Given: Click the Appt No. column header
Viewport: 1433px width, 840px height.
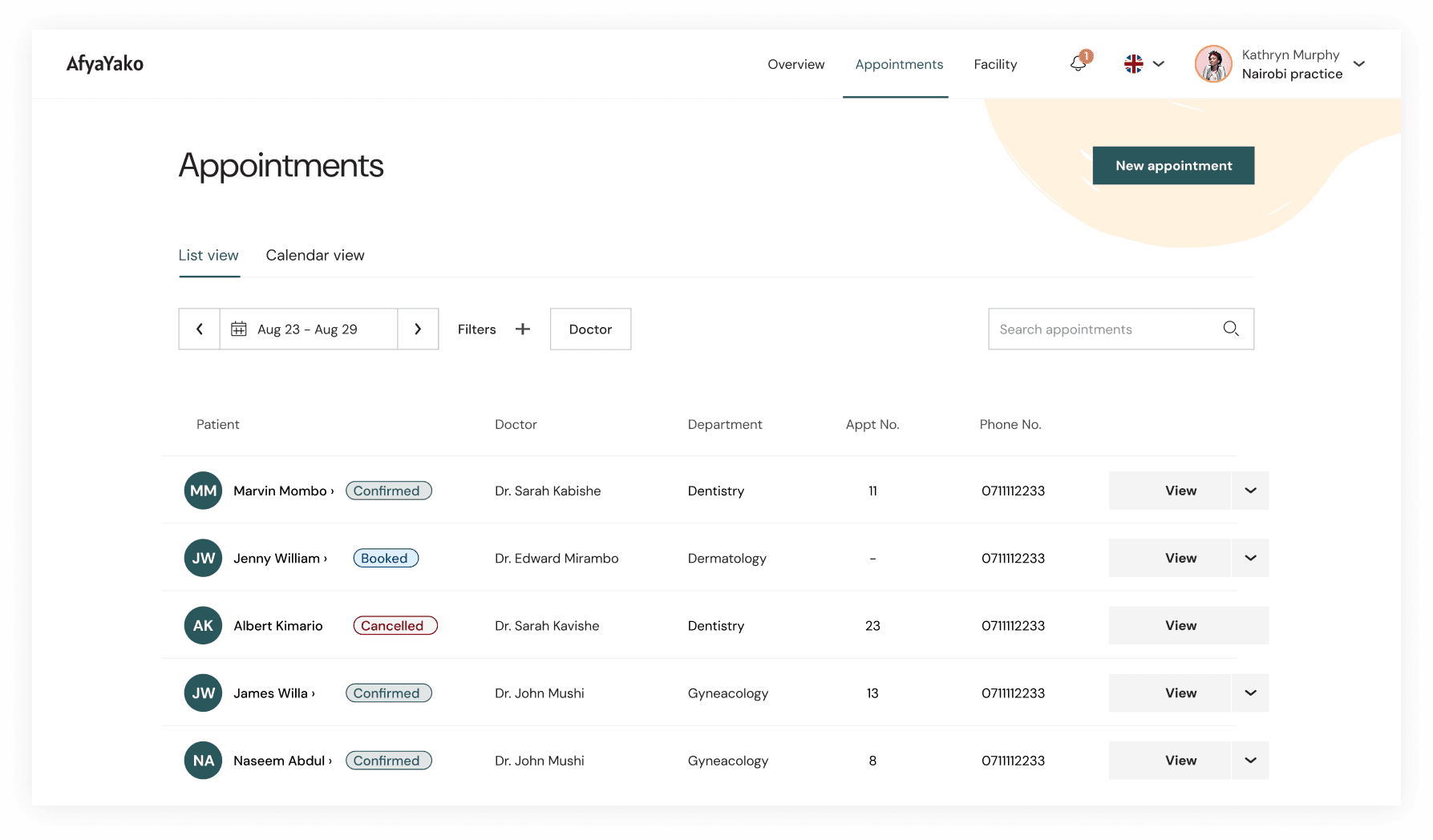Looking at the screenshot, I should coord(872,424).
